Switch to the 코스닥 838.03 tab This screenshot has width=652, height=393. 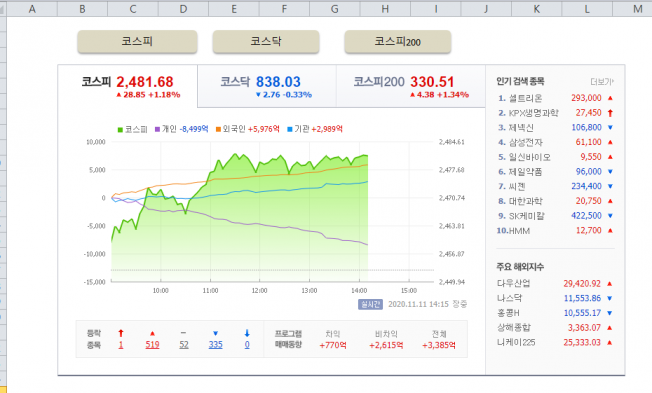point(267,86)
